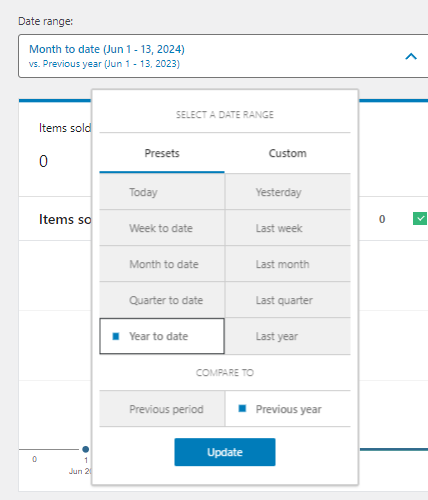This screenshot has height=500, width=428.
Task: Select the Previous period comparison option
Action: point(162,409)
